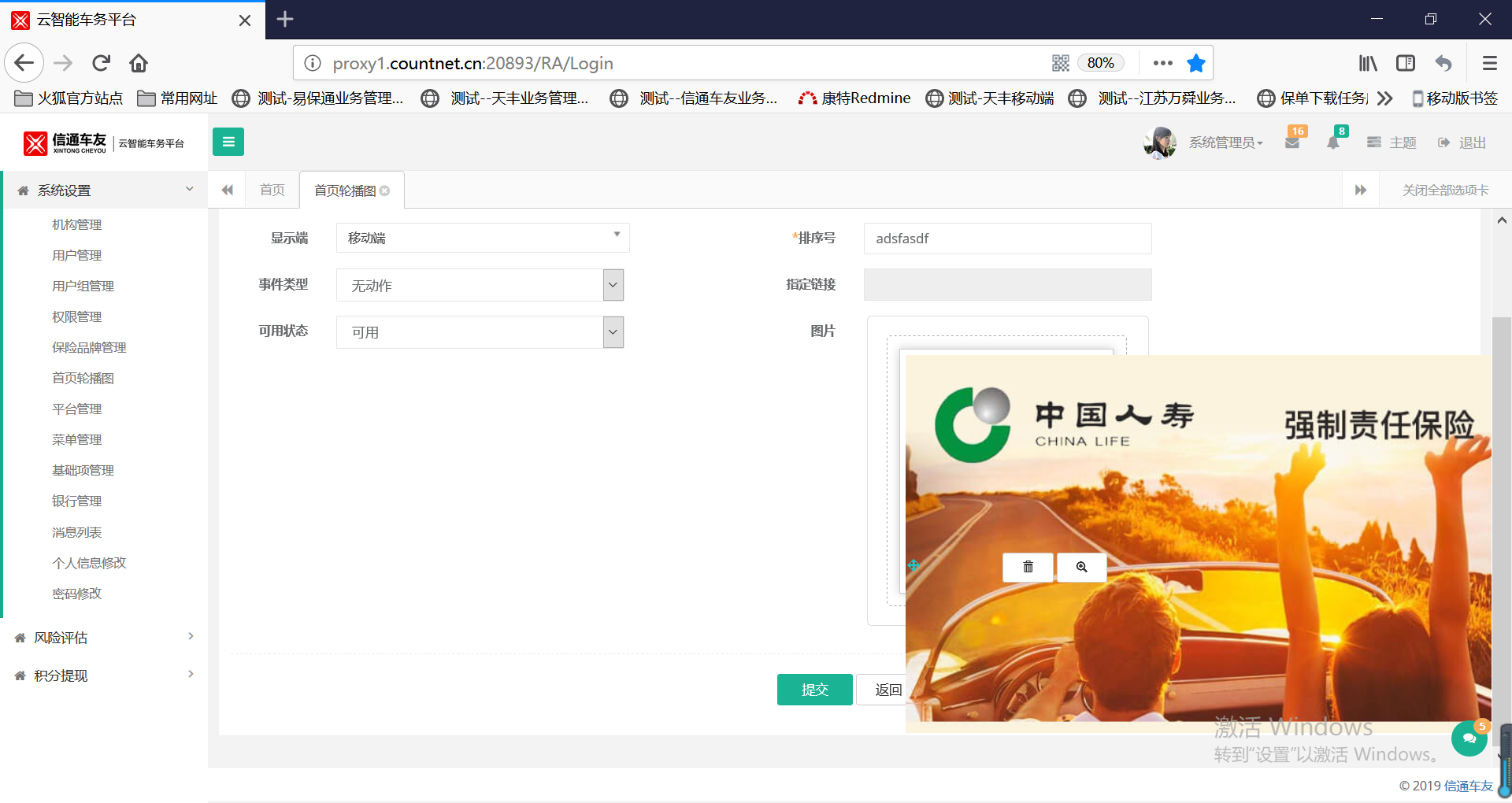Open a new browser tab

pyautogui.click(x=285, y=19)
